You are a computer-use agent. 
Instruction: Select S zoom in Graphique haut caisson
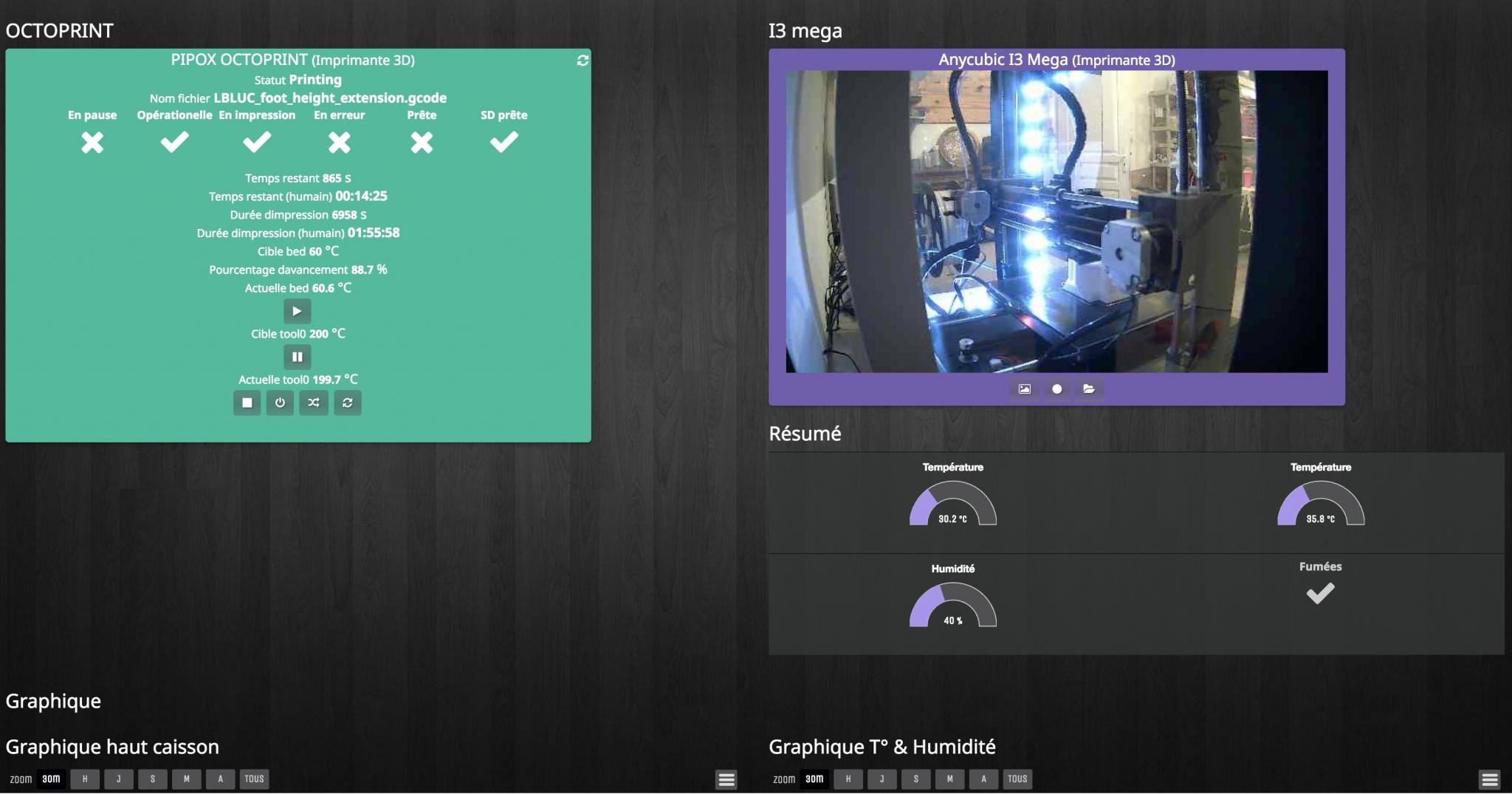pyautogui.click(x=153, y=779)
